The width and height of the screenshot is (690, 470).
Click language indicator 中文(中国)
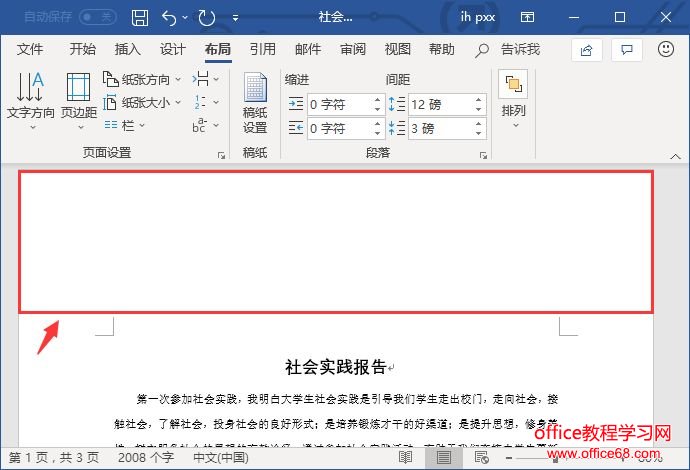click(x=221, y=458)
